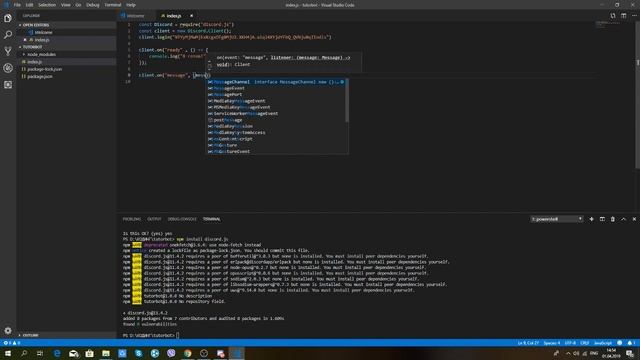Open the Edit menu
640x360 pixels.
tap(29, 5)
